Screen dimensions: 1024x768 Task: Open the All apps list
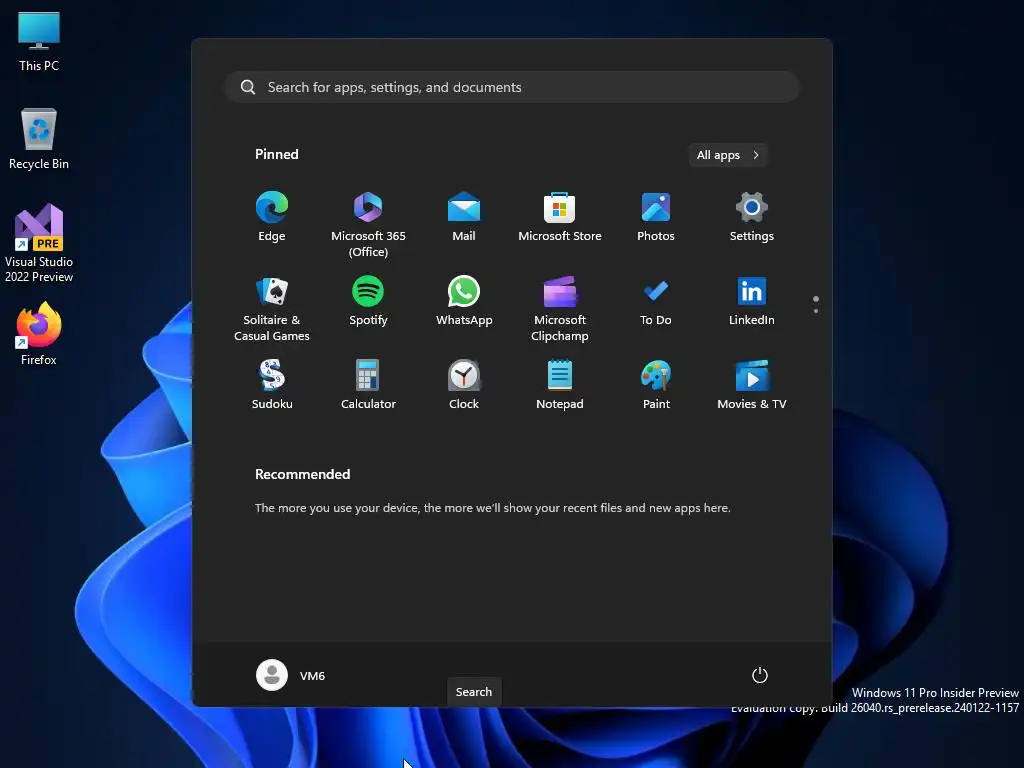click(x=728, y=155)
